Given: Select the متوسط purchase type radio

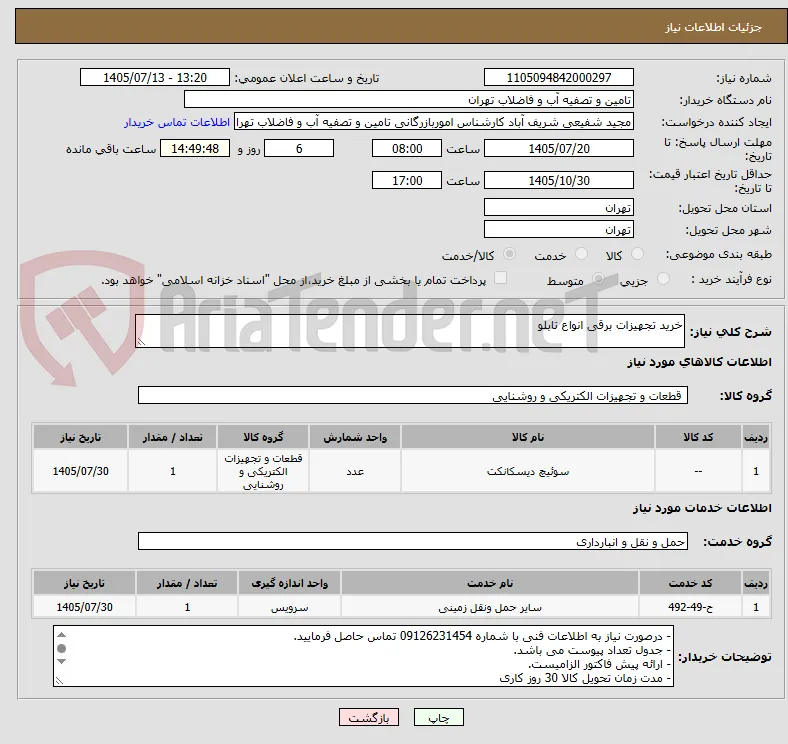Looking at the screenshot, I should click(598, 278).
